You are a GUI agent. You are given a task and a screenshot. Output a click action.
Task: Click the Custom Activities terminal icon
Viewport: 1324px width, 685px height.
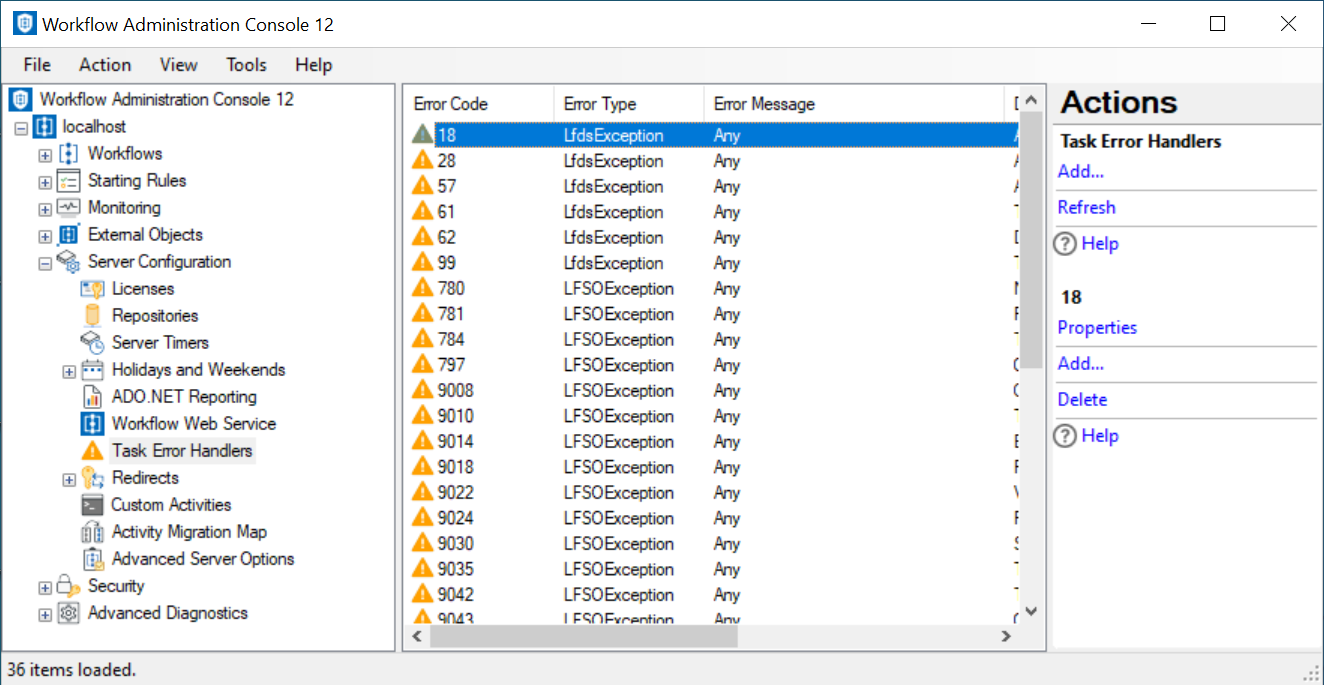coord(93,505)
